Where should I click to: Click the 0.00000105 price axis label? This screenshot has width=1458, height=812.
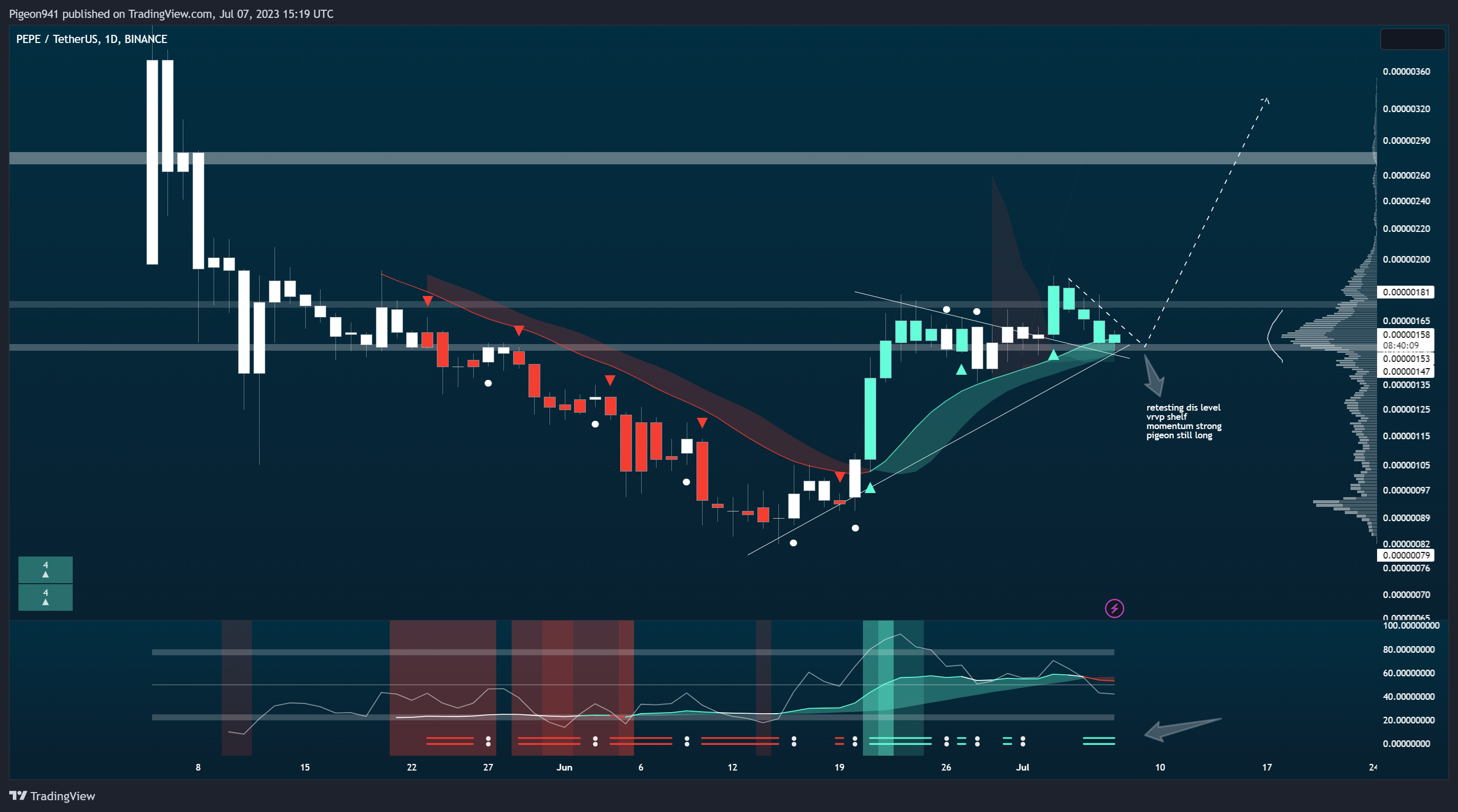(1406, 465)
